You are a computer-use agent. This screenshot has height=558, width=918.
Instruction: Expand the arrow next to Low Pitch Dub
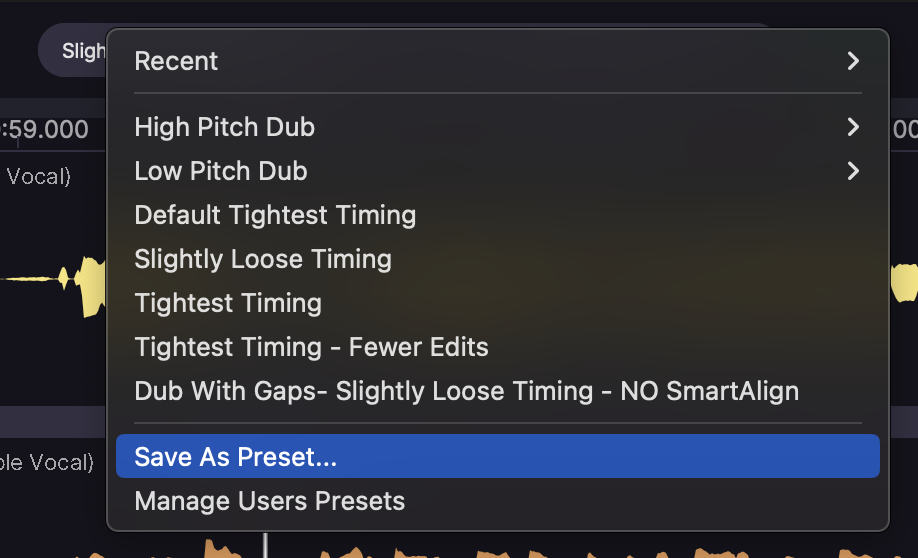tap(853, 171)
